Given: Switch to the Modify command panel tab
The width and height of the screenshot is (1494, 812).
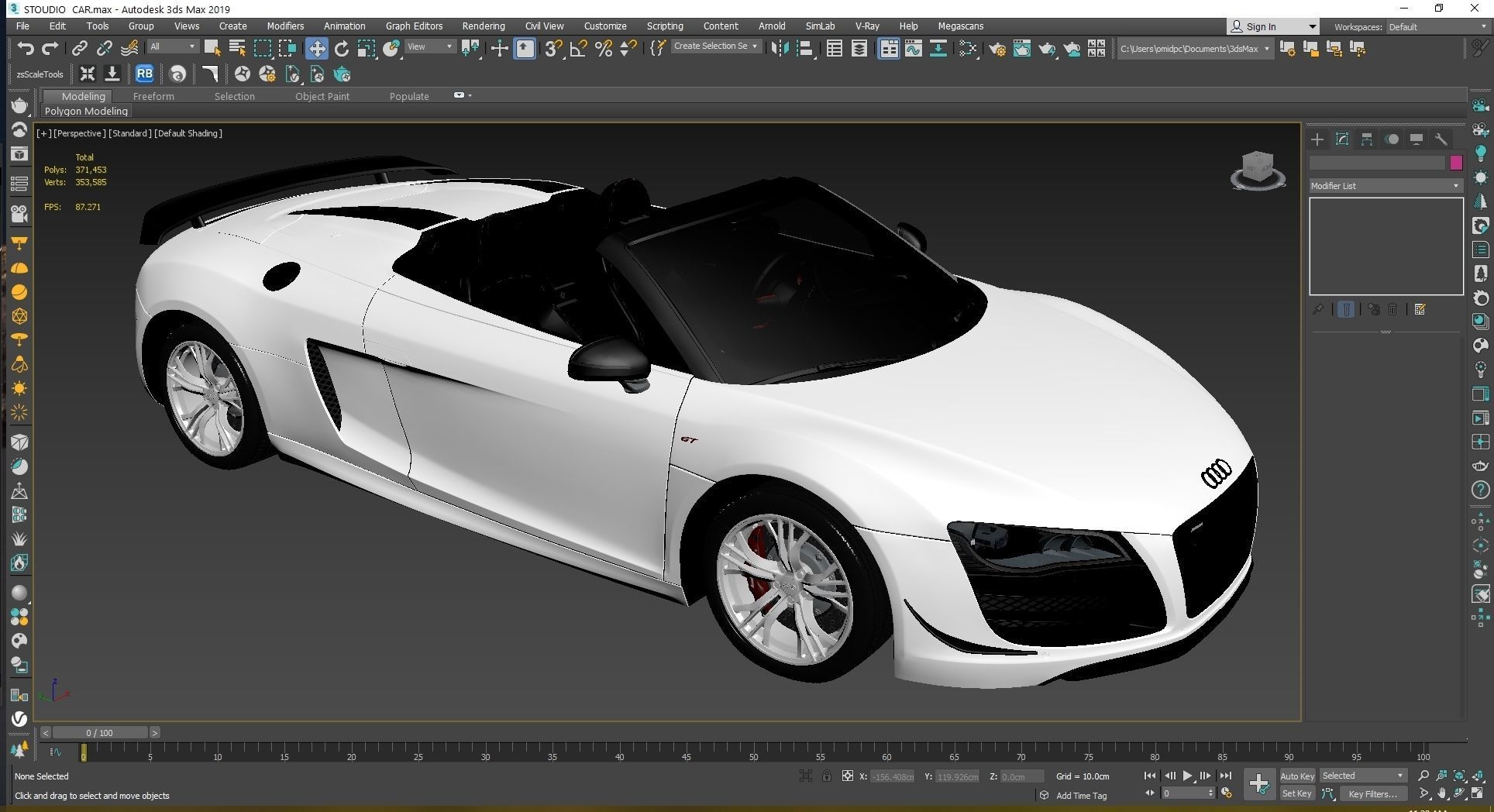Looking at the screenshot, I should pyautogui.click(x=1342, y=139).
